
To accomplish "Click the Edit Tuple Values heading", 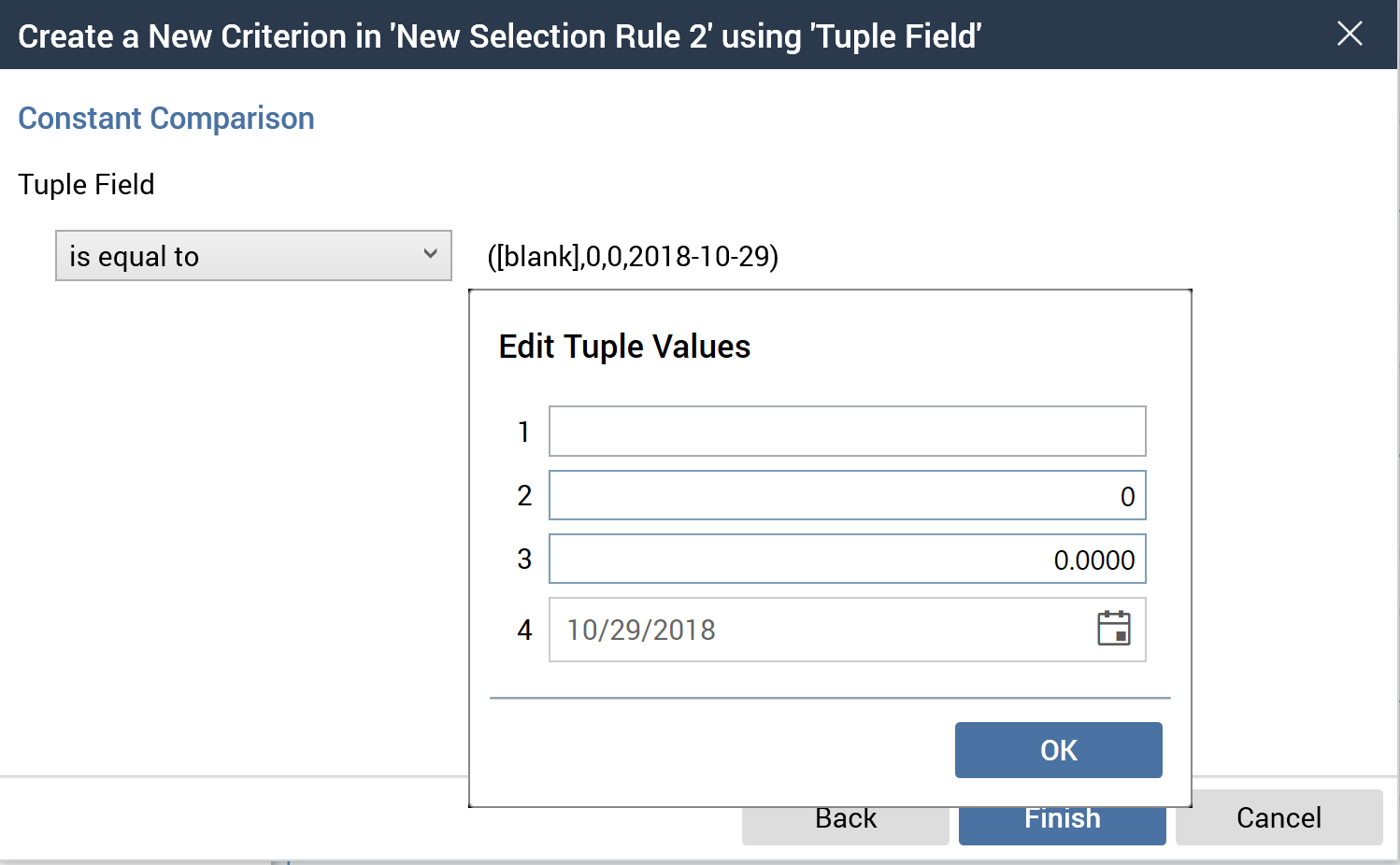I will (624, 346).
